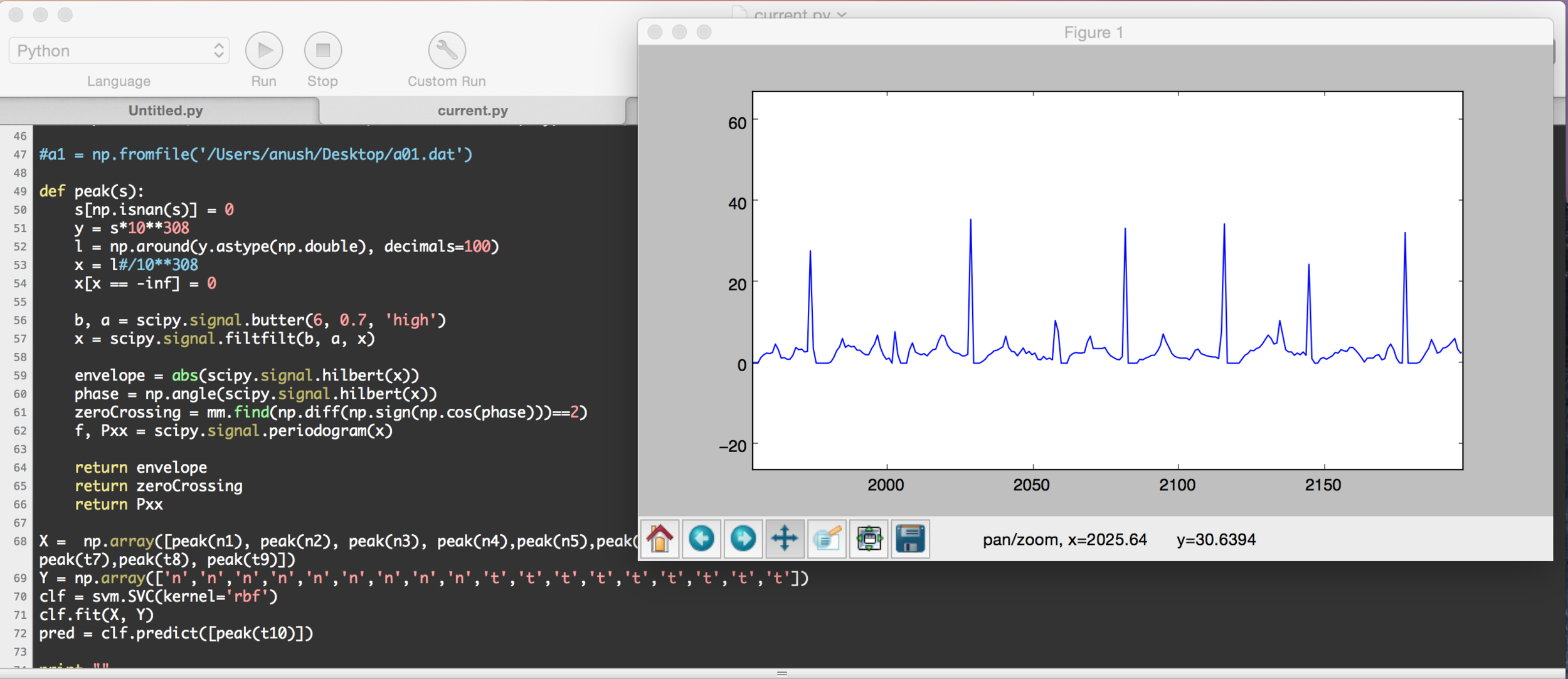The width and height of the screenshot is (1568, 679).
Task: Switch to the current.py tab
Action: pyautogui.click(x=472, y=111)
